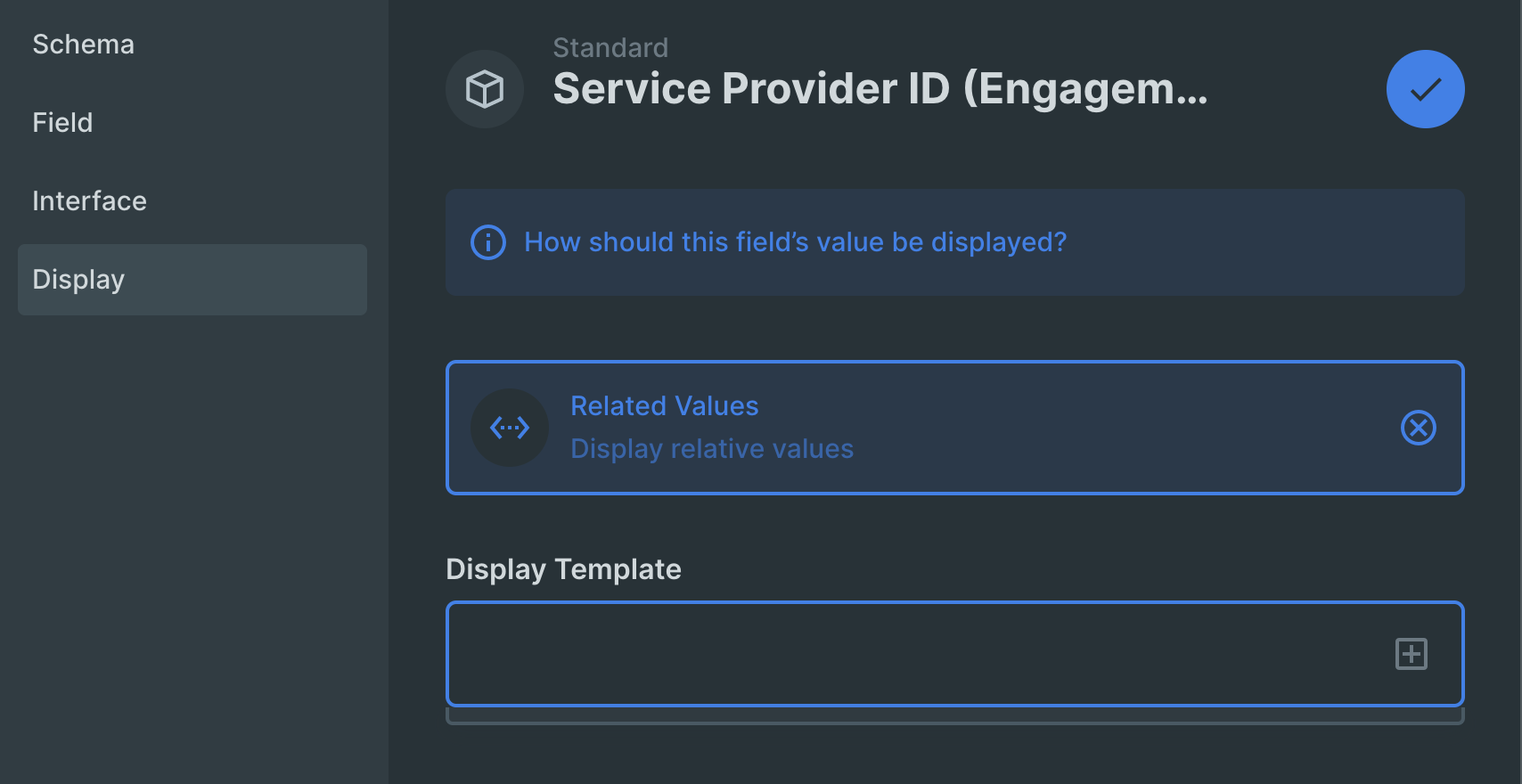Open field picker with the plus-box icon
Image resolution: width=1522 pixels, height=784 pixels.
pyautogui.click(x=1412, y=654)
